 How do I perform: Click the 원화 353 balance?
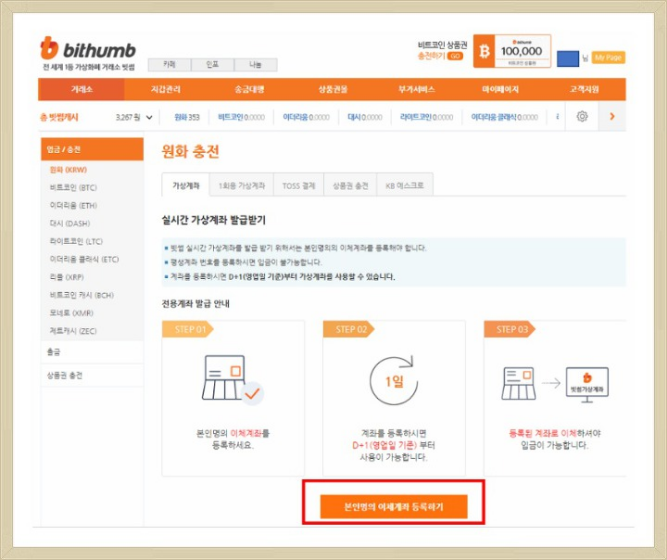[187, 117]
